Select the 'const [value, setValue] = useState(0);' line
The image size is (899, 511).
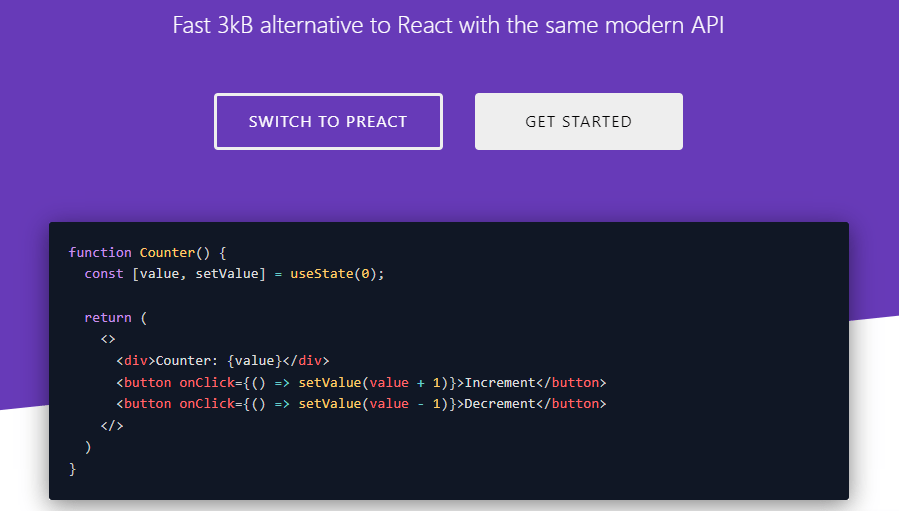tap(234, 274)
